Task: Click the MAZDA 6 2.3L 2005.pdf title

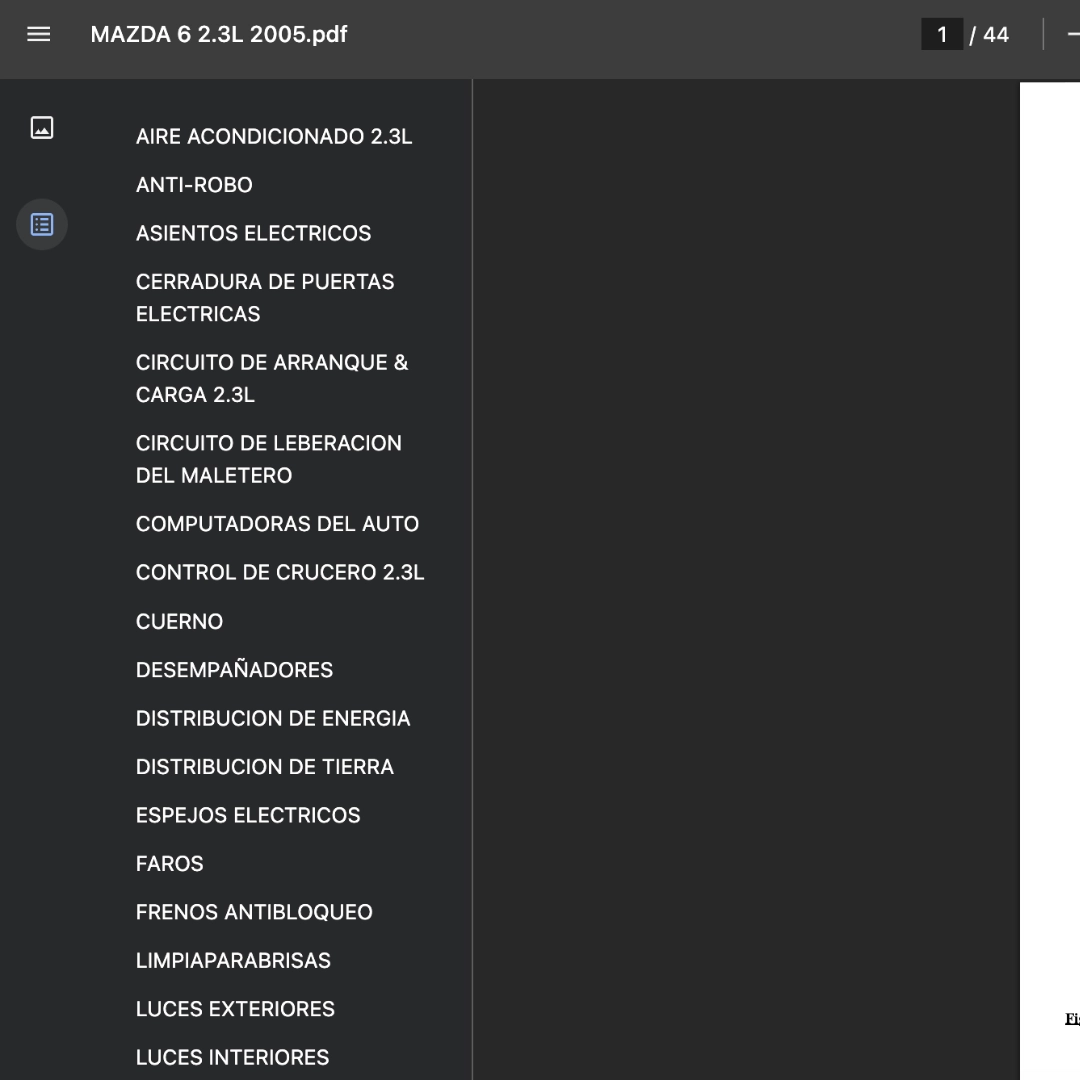Action: pyautogui.click(x=219, y=34)
